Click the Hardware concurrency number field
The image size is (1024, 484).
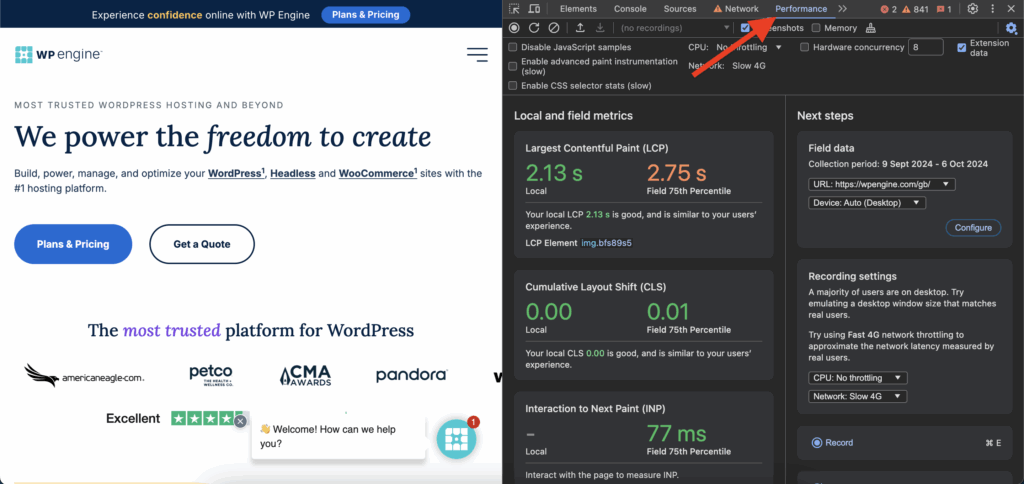pos(925,47)
